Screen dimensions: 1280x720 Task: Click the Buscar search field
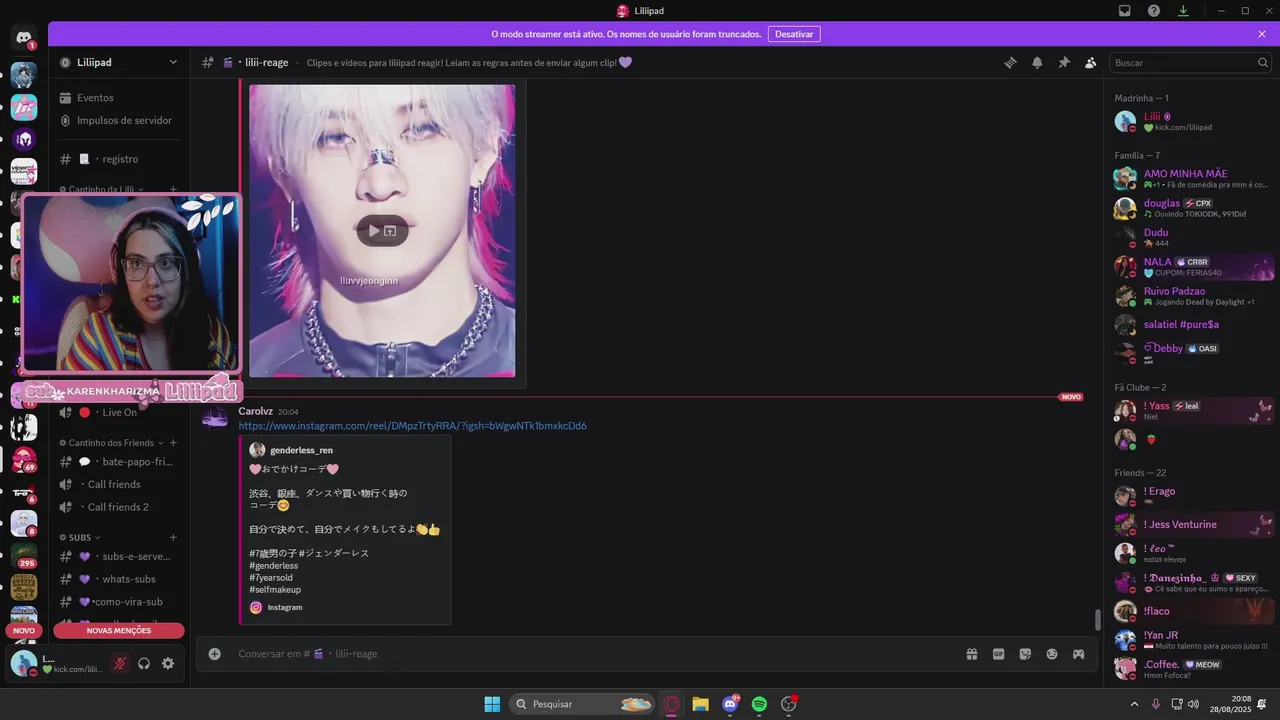coord(1190,62)
